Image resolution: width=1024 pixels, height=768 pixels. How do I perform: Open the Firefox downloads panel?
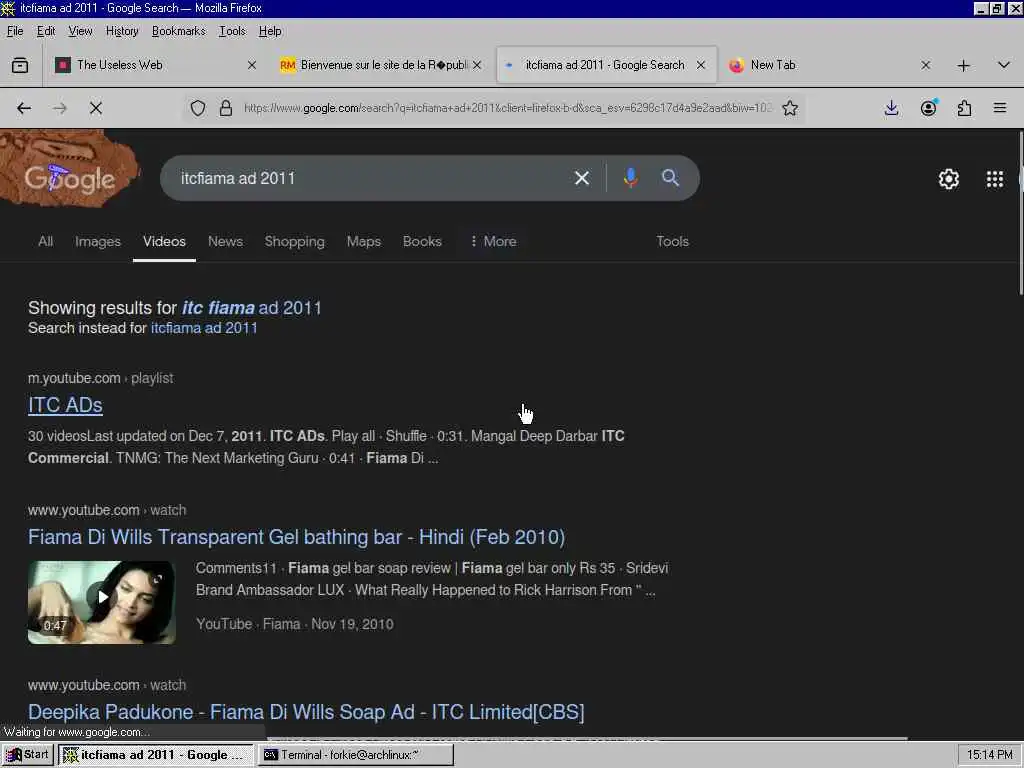pyautogui.click(x=891, y=108)
